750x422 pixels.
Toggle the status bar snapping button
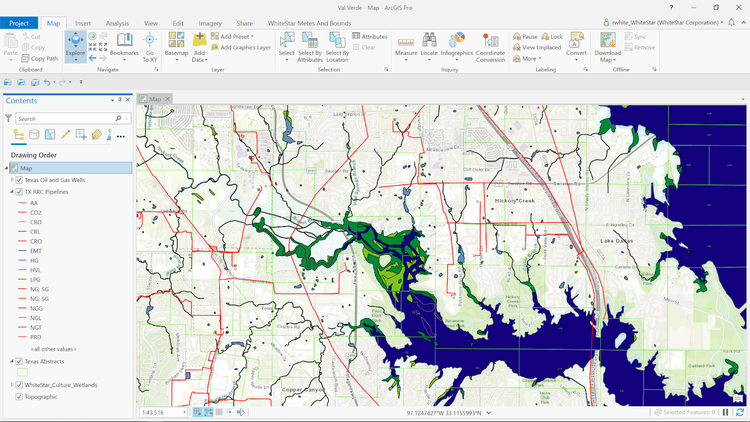(x=198, y=412)
